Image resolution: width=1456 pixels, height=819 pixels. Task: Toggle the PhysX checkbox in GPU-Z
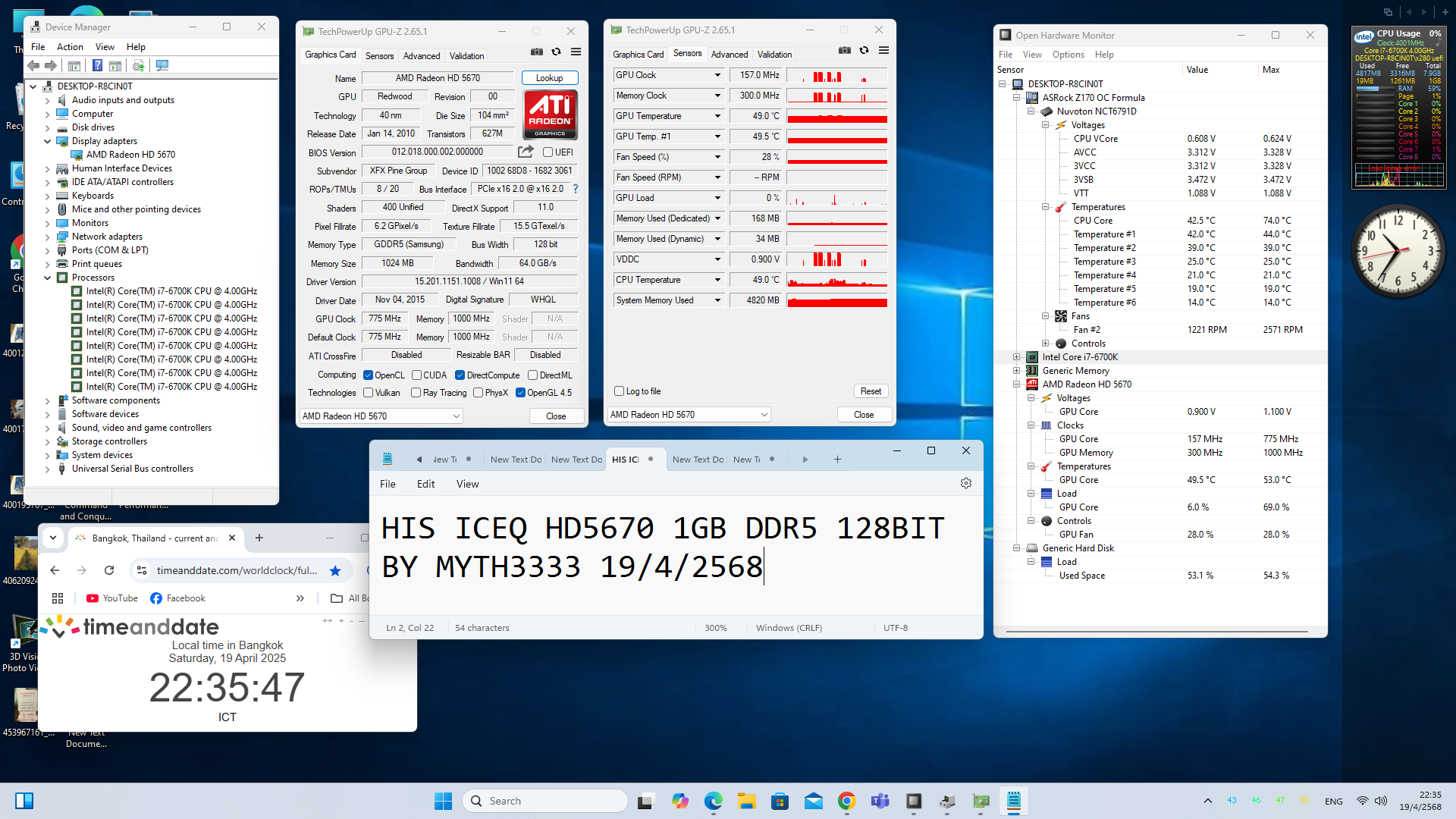click(x=478, y=393)
